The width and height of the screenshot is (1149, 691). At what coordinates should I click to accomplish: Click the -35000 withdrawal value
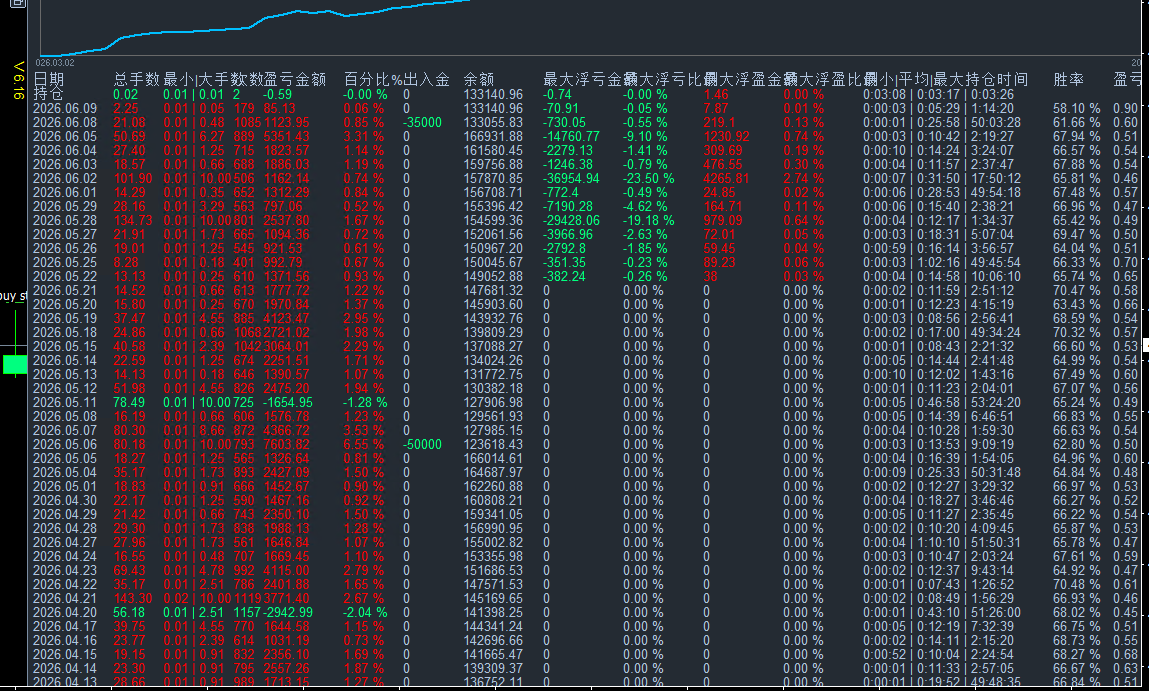pos(422,122)
